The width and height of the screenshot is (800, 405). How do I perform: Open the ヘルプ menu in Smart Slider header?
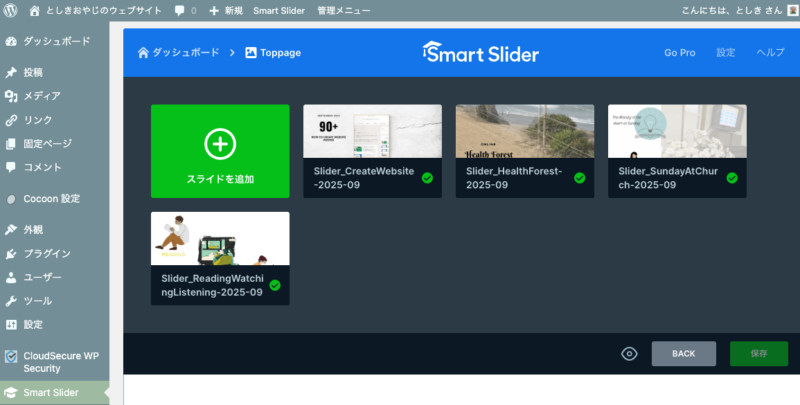(770, 52)
